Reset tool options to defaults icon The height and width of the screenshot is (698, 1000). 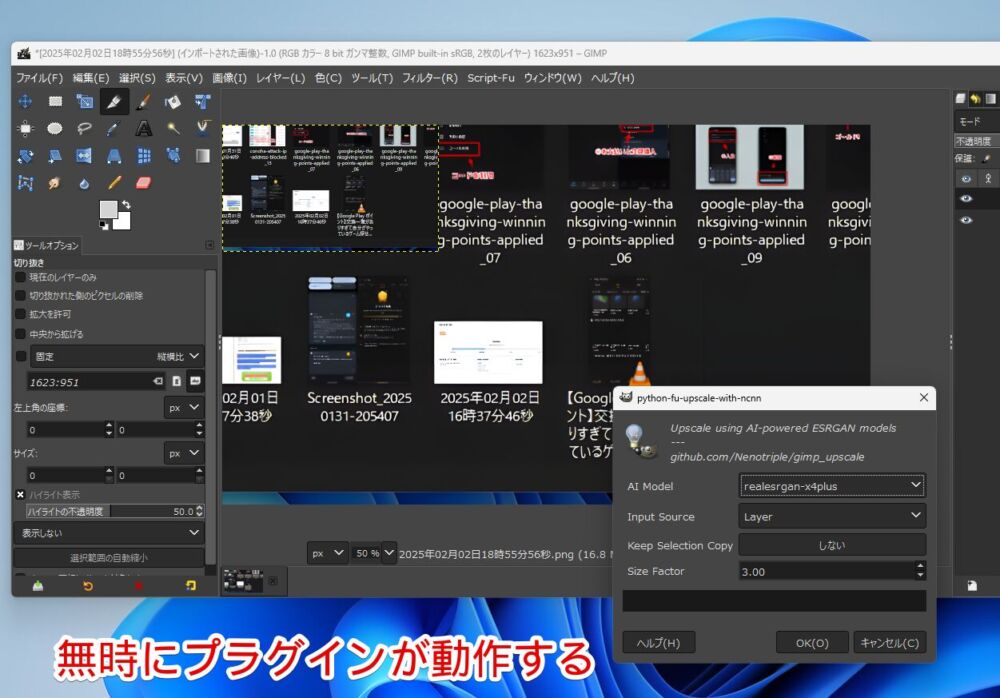[190, 586]
